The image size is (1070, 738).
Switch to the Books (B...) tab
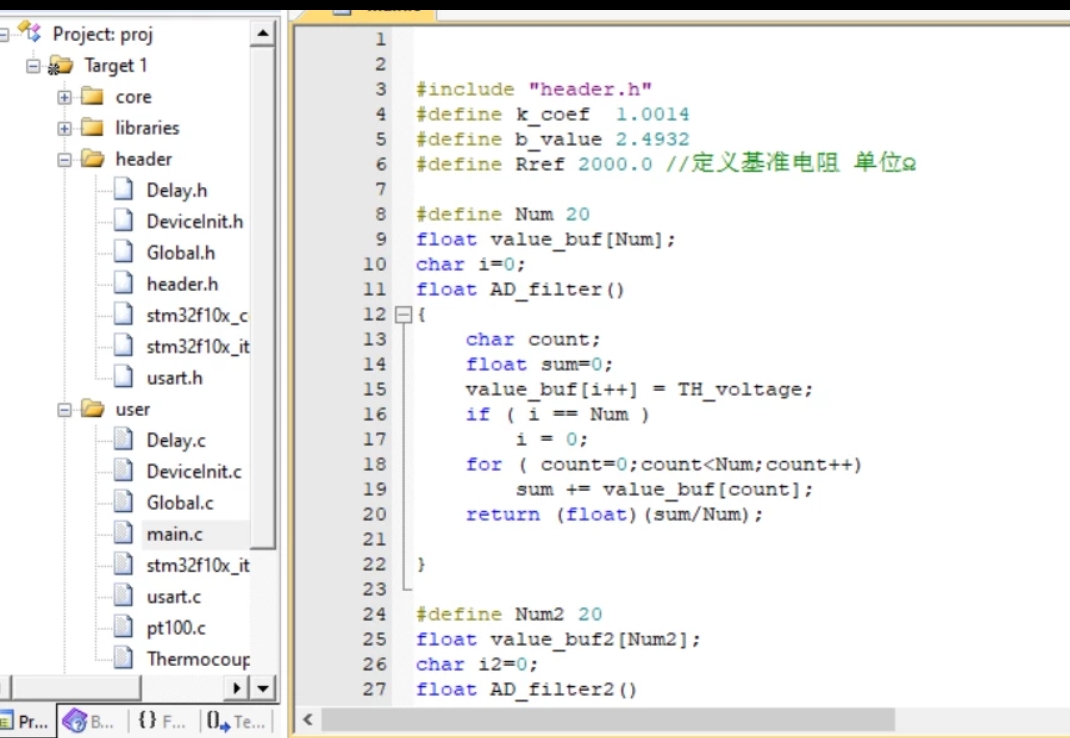coord(91,722)
